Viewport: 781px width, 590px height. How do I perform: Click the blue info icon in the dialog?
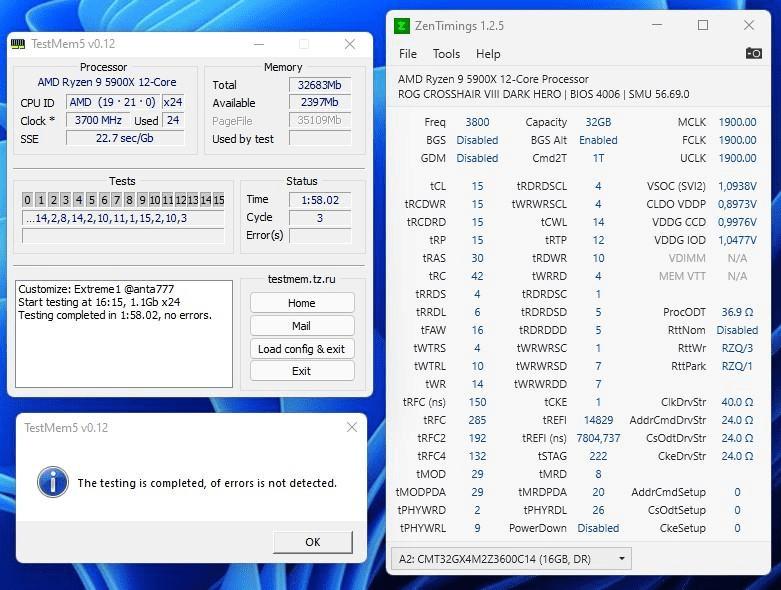tap(53, 482)
